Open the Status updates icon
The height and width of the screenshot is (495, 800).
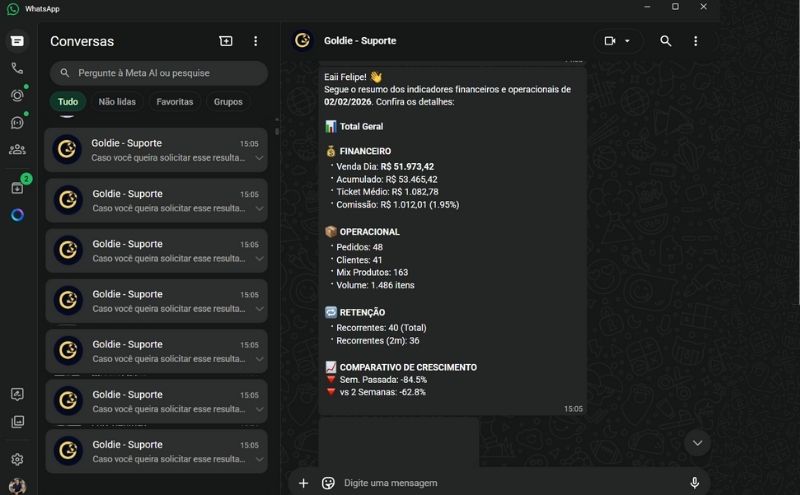(17, 95)
